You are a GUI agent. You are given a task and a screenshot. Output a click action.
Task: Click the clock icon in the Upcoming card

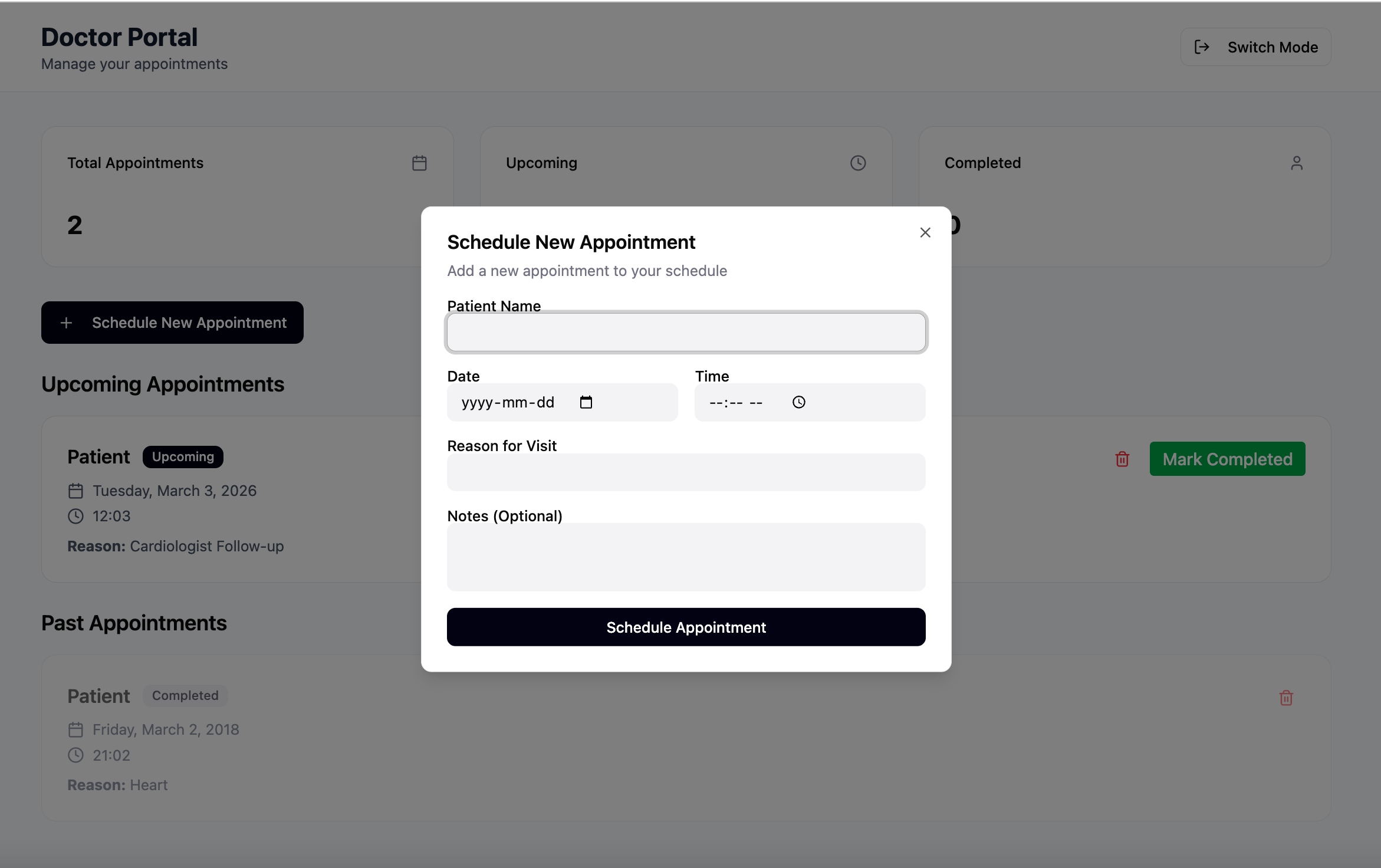point(858,163)
